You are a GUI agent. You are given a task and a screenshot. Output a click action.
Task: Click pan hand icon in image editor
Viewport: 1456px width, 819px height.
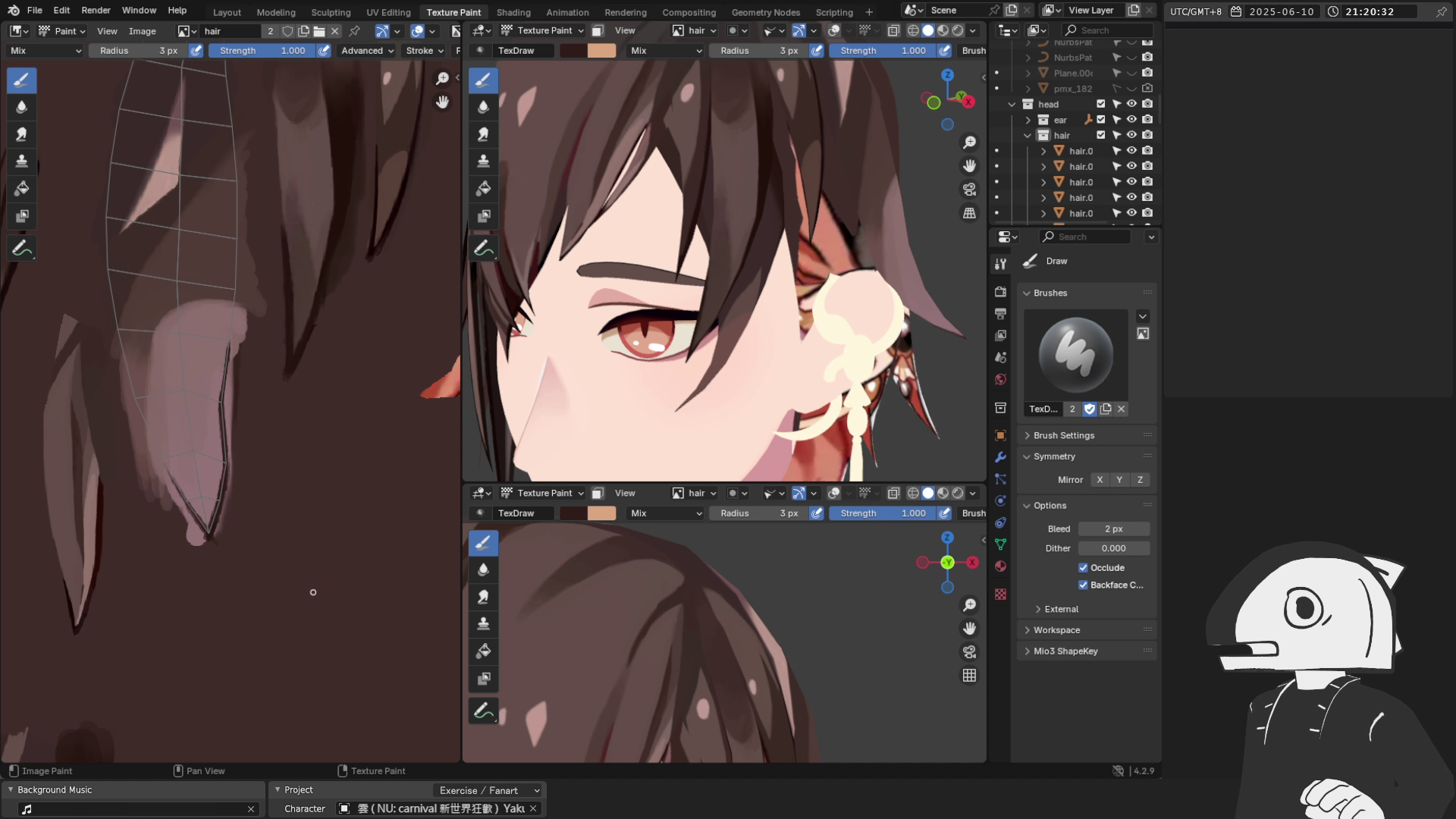(x=442, y=102)
